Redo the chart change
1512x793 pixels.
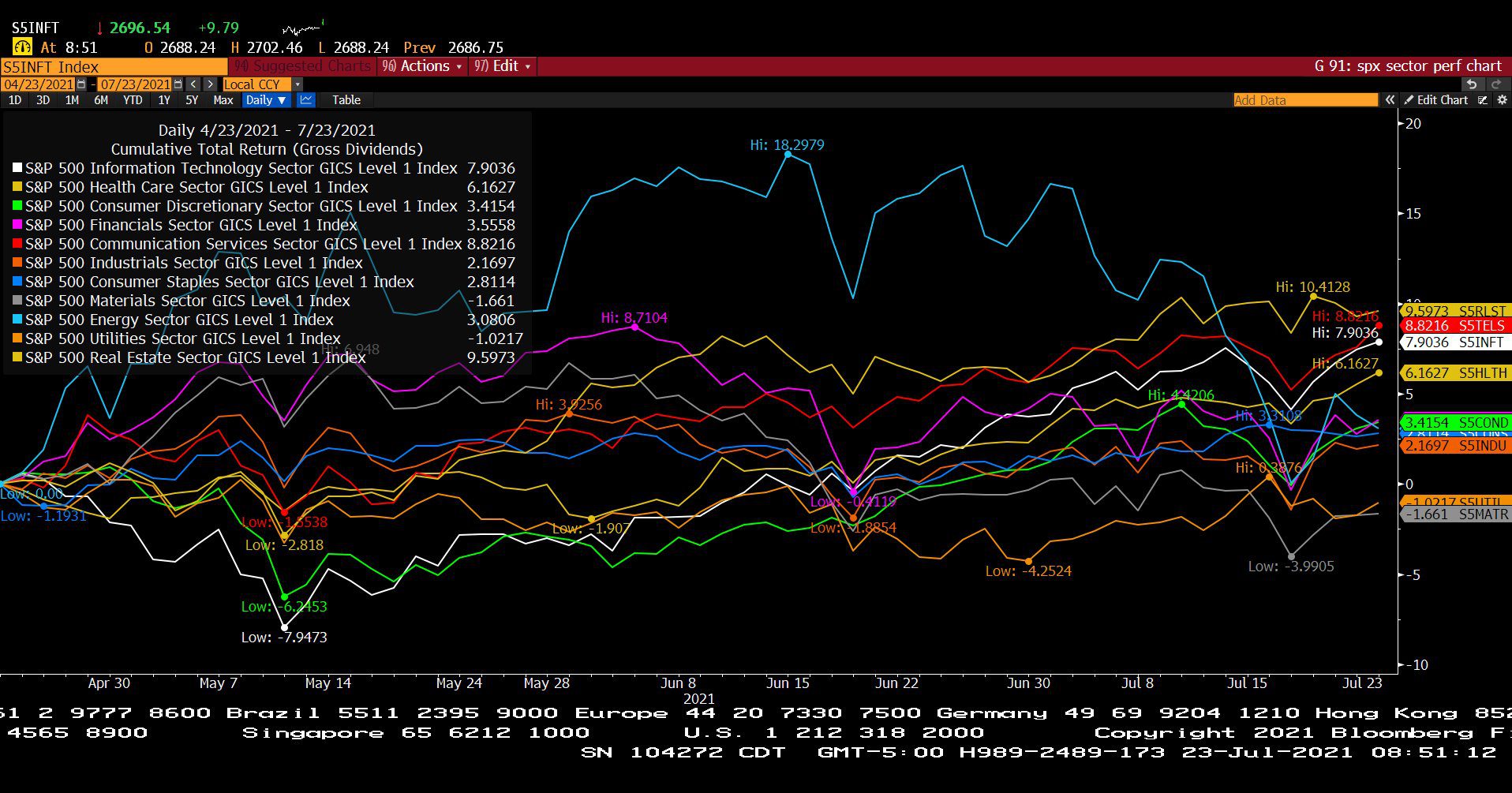point(1496,84)
